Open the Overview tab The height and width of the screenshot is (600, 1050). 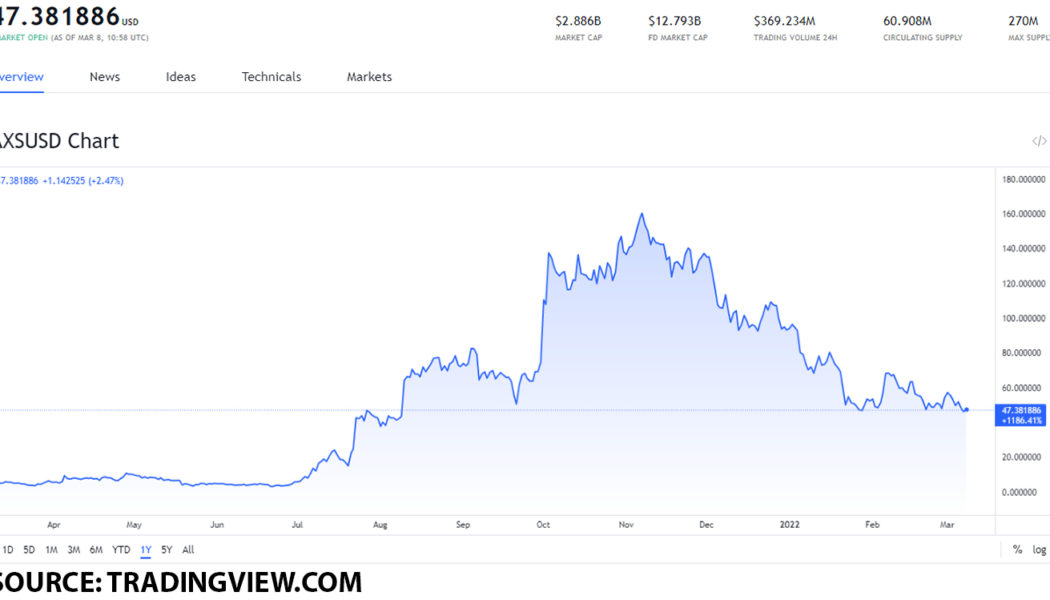20,77
